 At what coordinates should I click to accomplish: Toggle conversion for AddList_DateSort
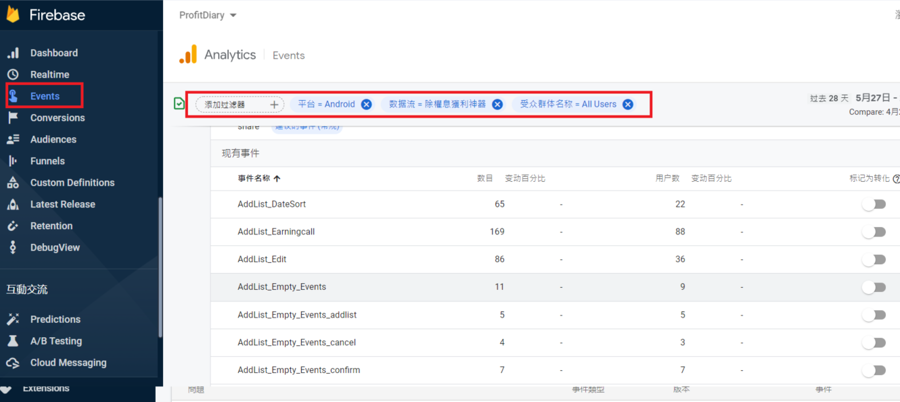click(x=874, y=204)
